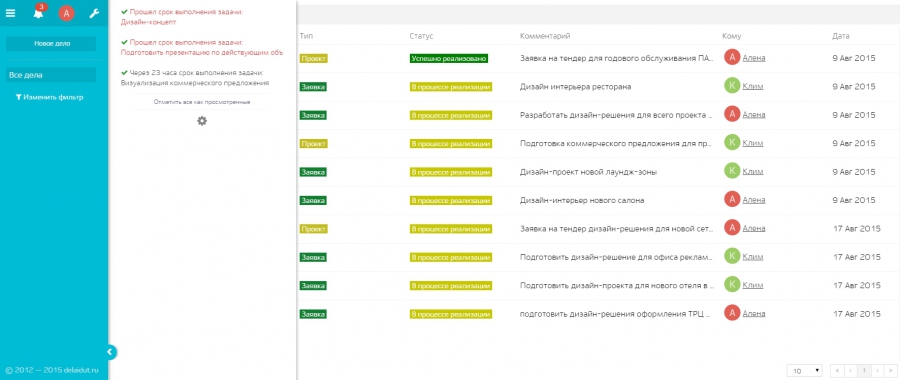Image resolution: width=900 pixels, height=380 pixels.
Task: Open the red 'A' user profile icon in sidebar header
Action: [67, 13]
